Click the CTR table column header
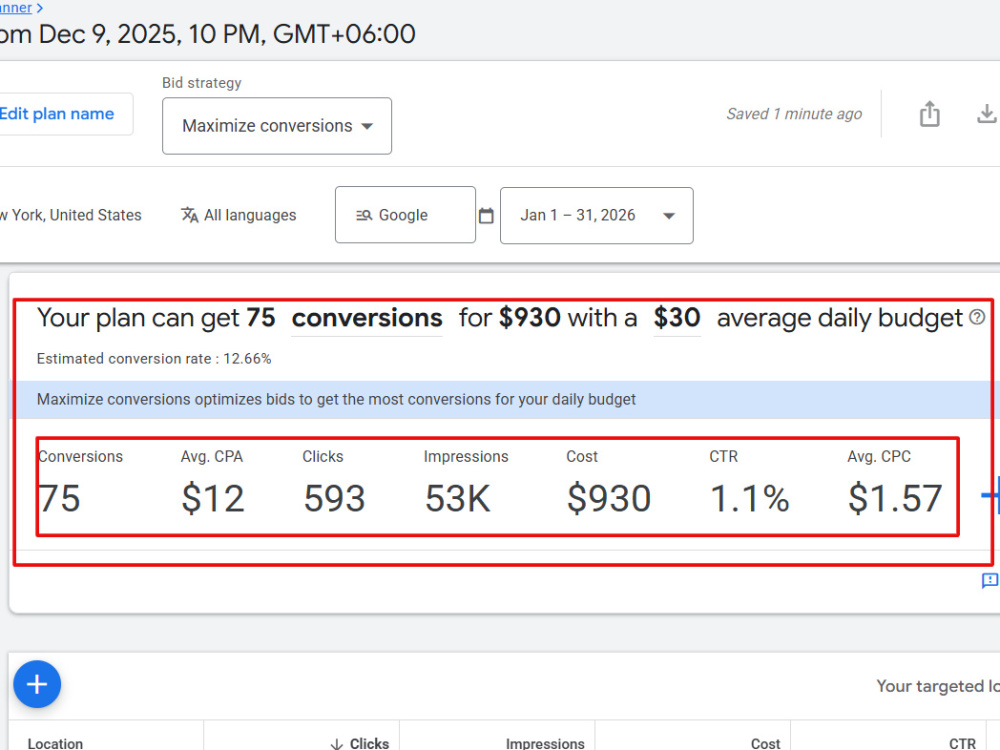 (x=962, y=743)
